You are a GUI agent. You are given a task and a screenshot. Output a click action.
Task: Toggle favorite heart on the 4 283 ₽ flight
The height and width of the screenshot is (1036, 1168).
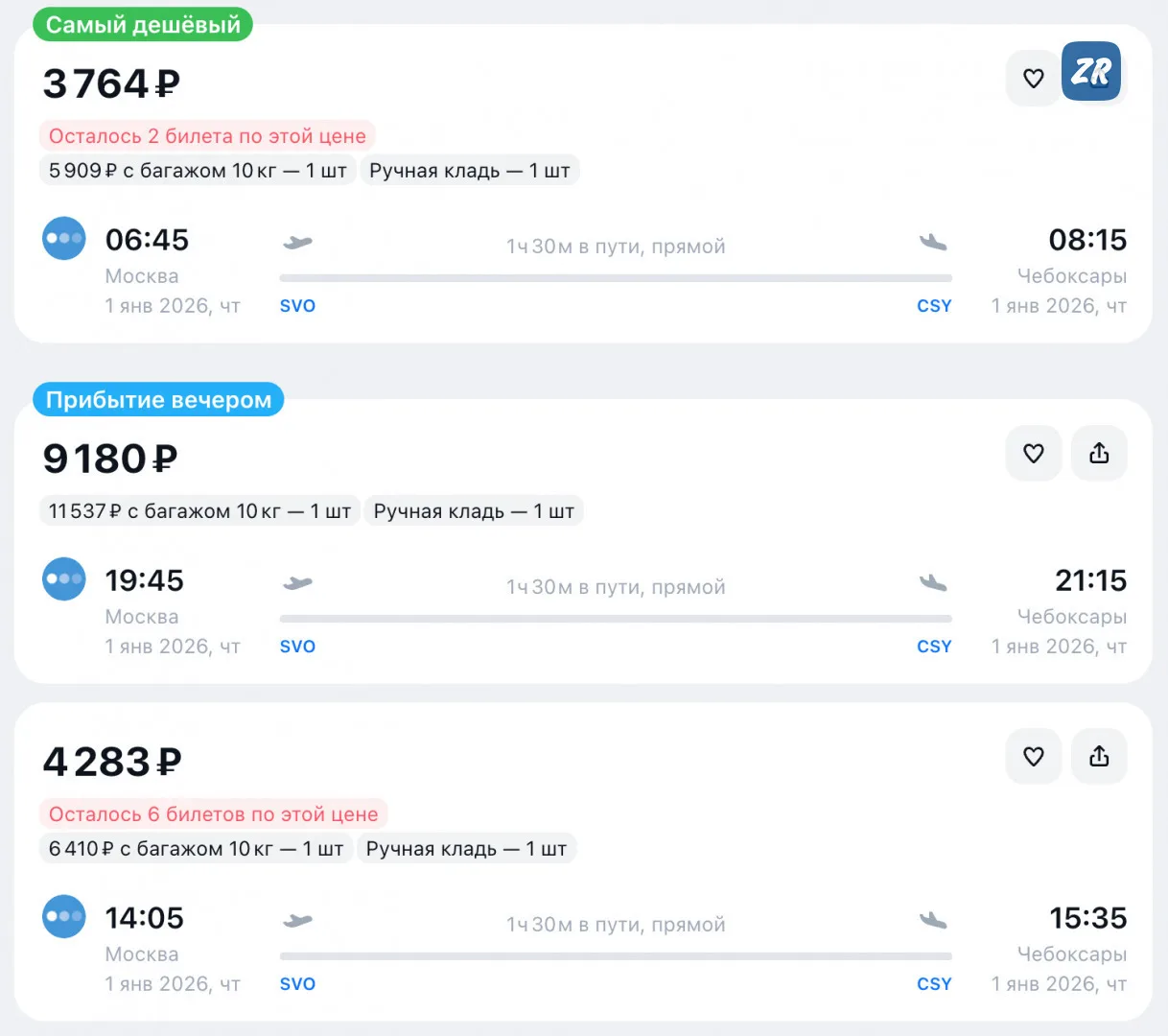(1033, 757)
